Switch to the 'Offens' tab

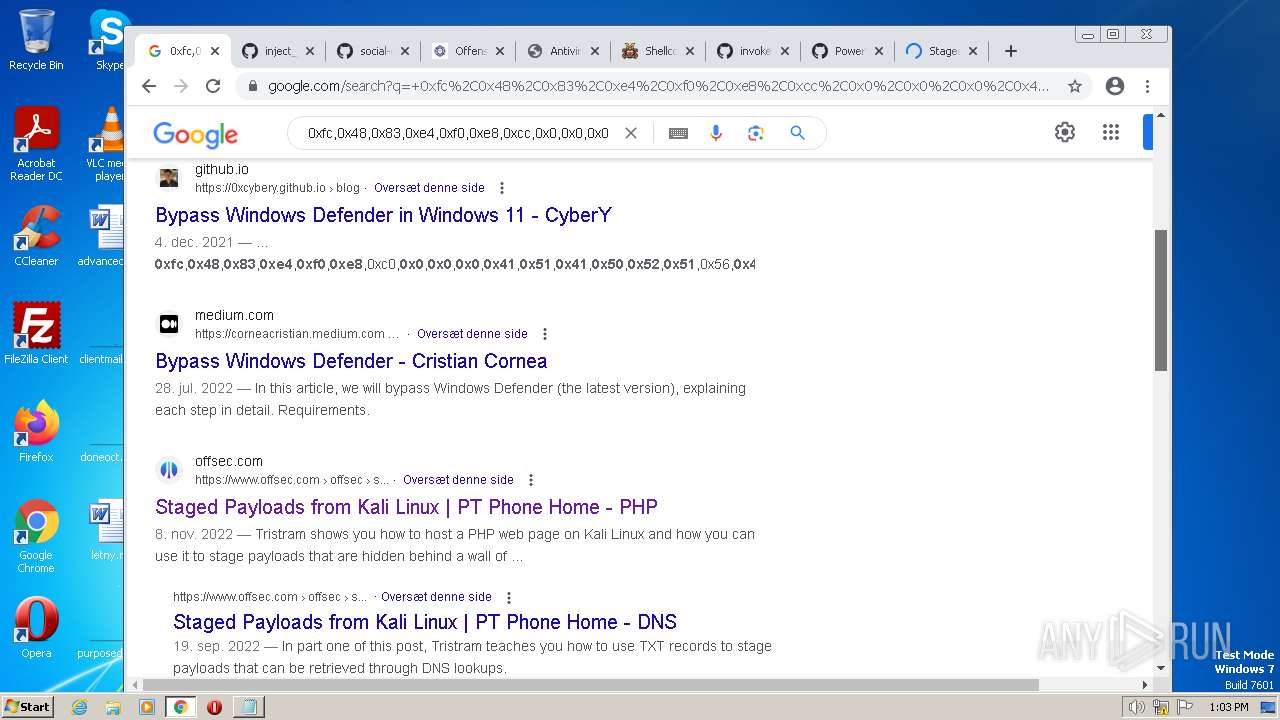coord(469,51)
